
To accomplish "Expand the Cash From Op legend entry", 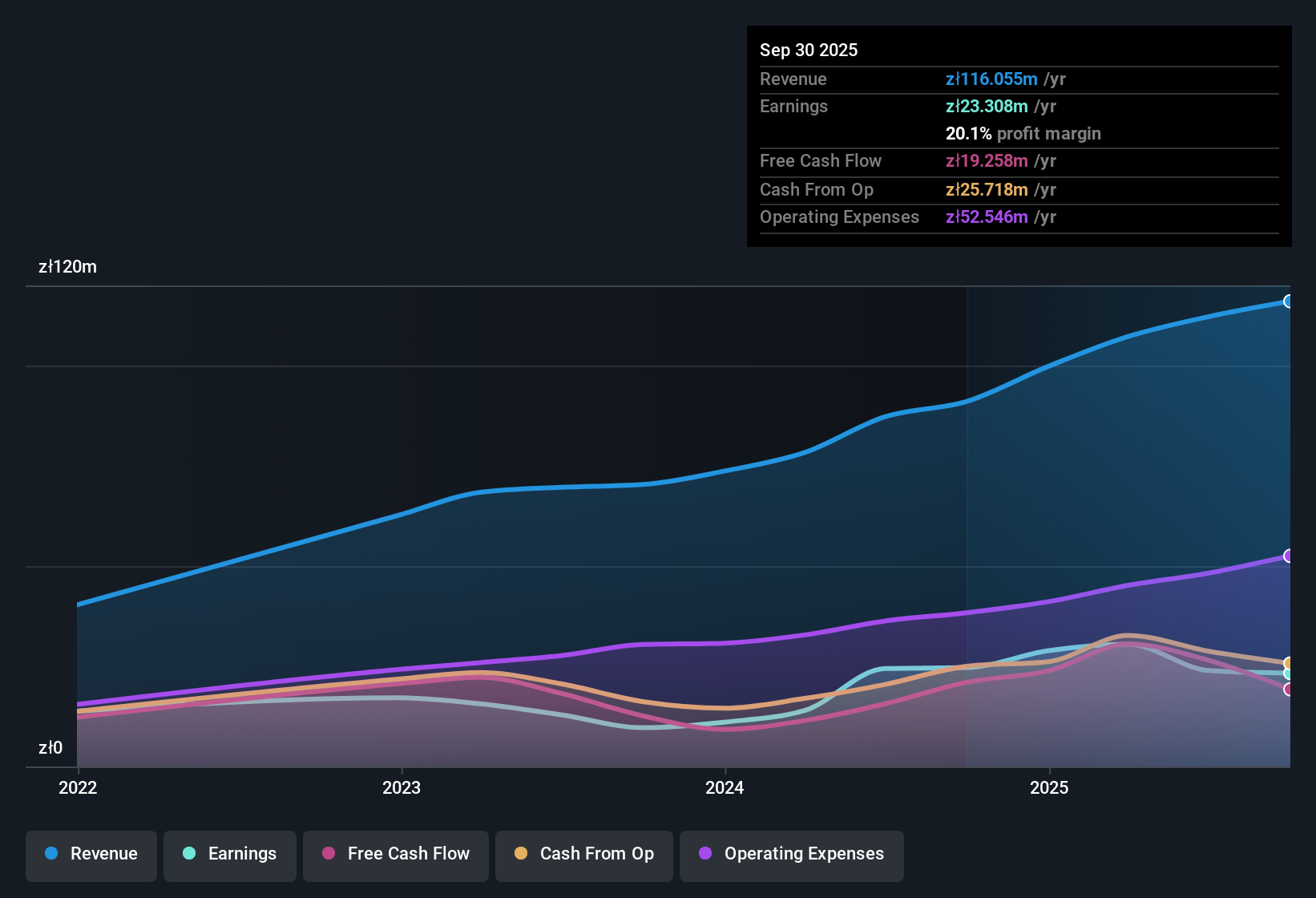I will (583, 854).
